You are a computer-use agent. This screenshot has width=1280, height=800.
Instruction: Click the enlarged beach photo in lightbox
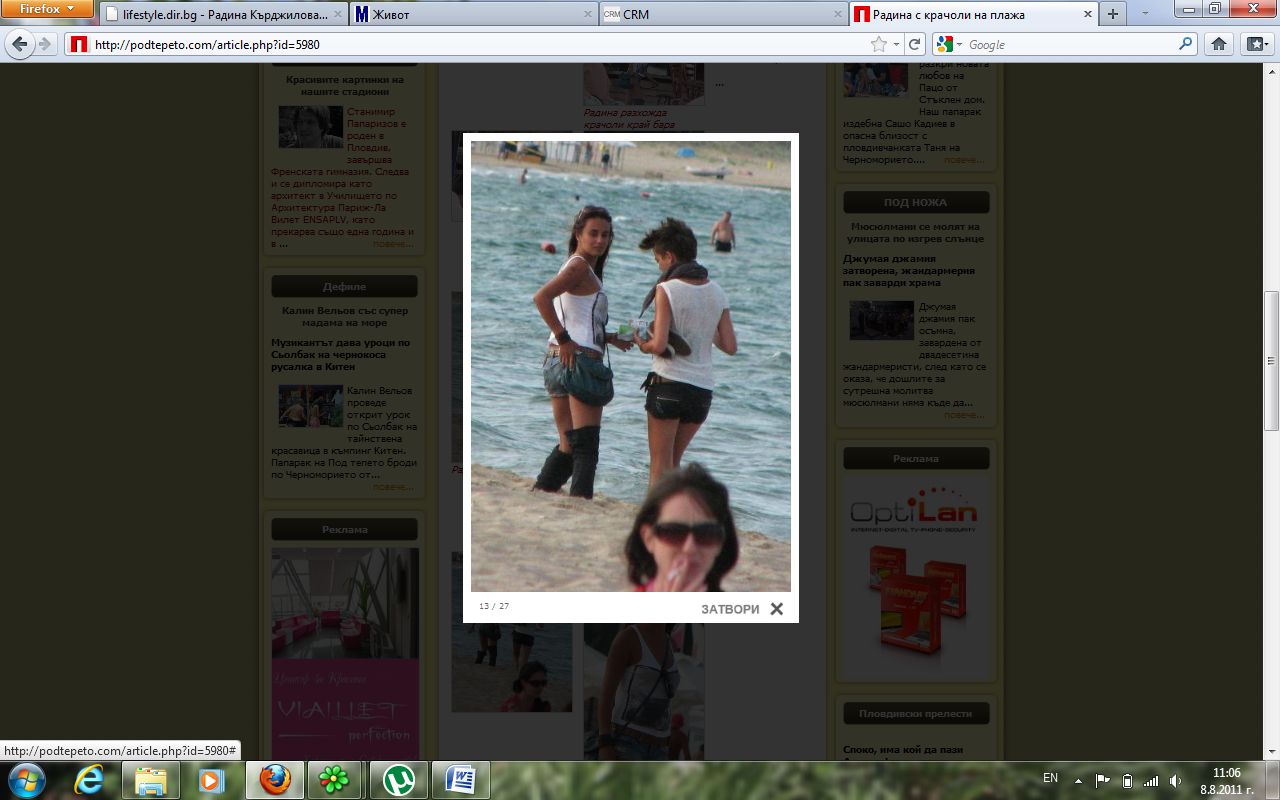click(x=631, y=366)
